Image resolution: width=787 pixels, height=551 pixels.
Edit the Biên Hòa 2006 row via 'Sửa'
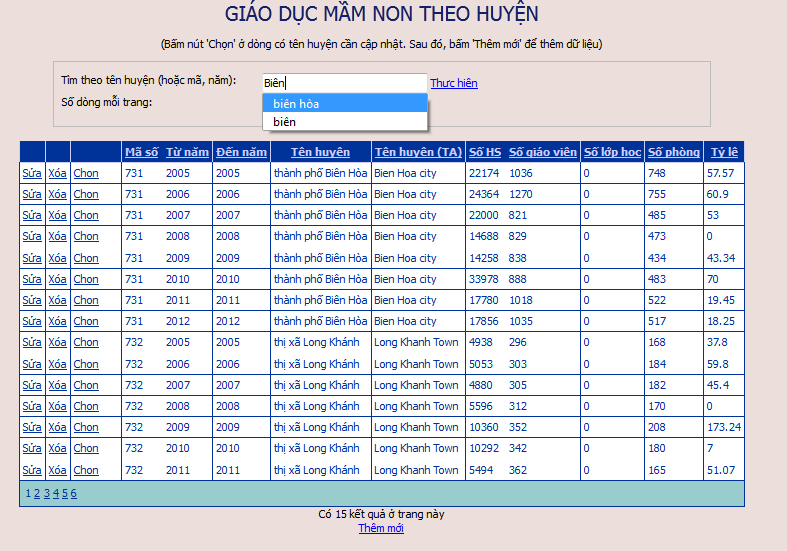(32, 194)
